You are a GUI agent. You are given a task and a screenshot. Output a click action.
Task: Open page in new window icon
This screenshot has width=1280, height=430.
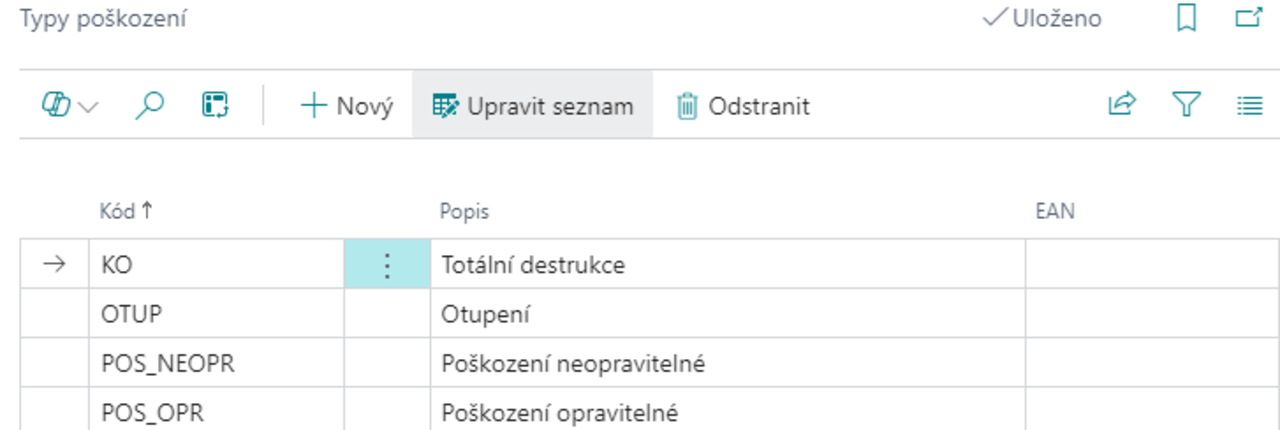(1249, 19)
